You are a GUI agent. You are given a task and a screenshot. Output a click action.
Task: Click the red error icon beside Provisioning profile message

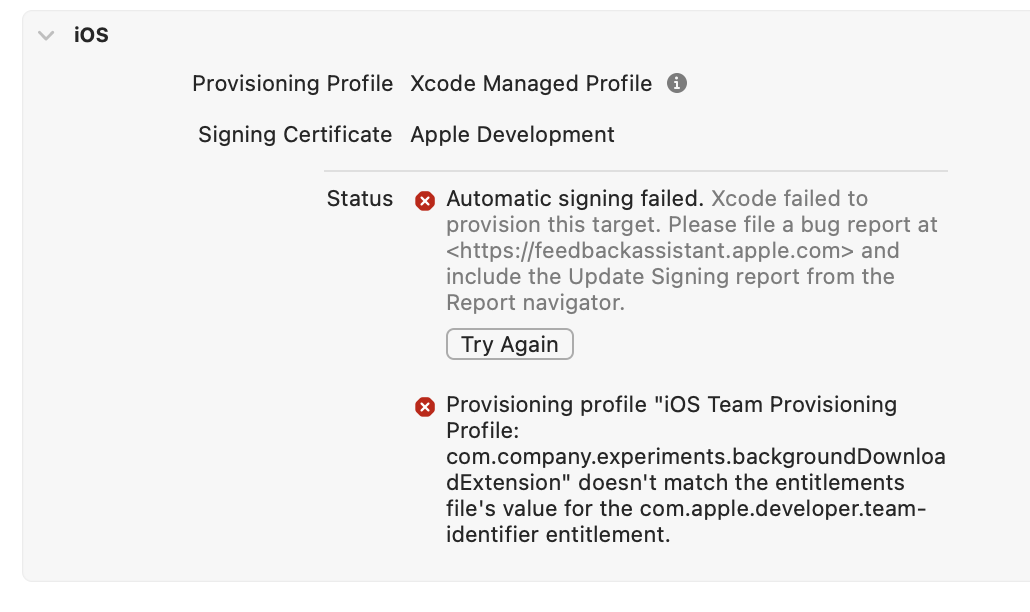pos(425,407)
